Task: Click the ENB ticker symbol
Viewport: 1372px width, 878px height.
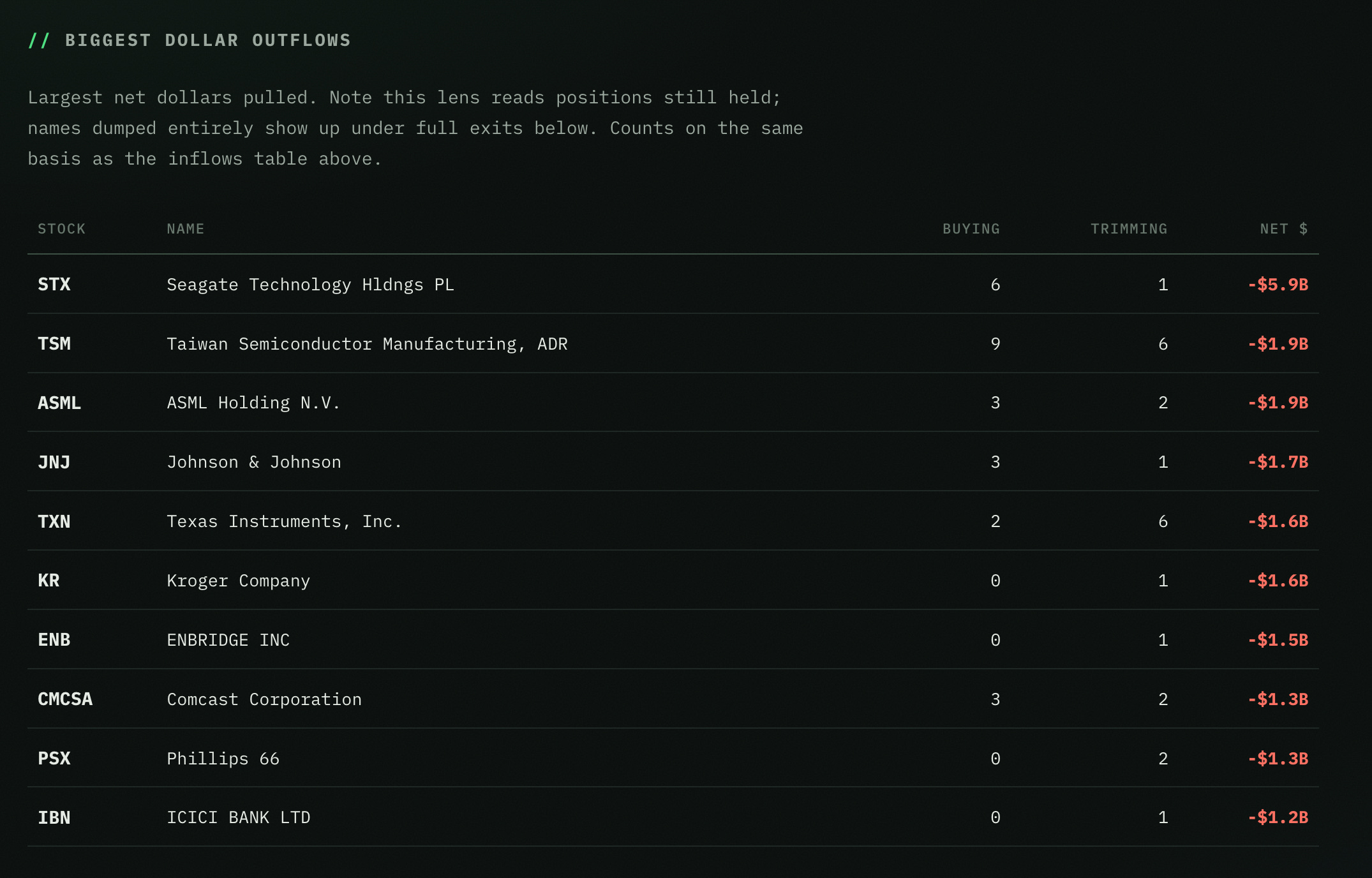Action: point(54,640)
